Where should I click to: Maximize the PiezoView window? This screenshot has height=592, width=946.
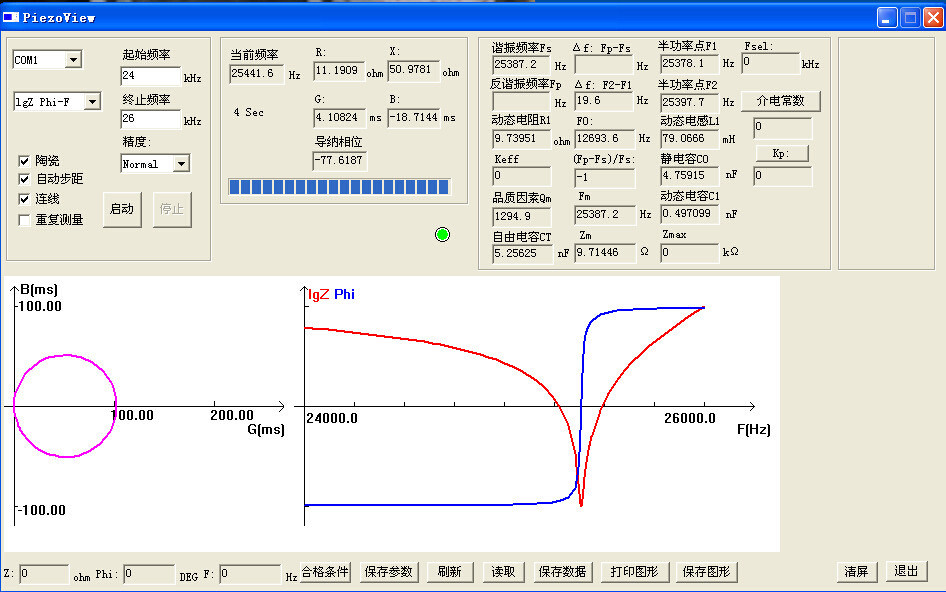tap(910, 16)
